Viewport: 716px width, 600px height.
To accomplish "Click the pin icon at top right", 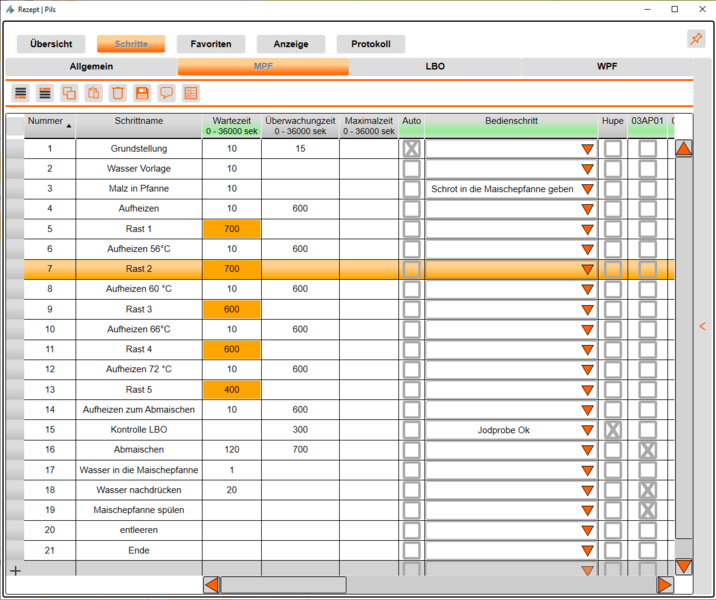I will tap(695, 39).
